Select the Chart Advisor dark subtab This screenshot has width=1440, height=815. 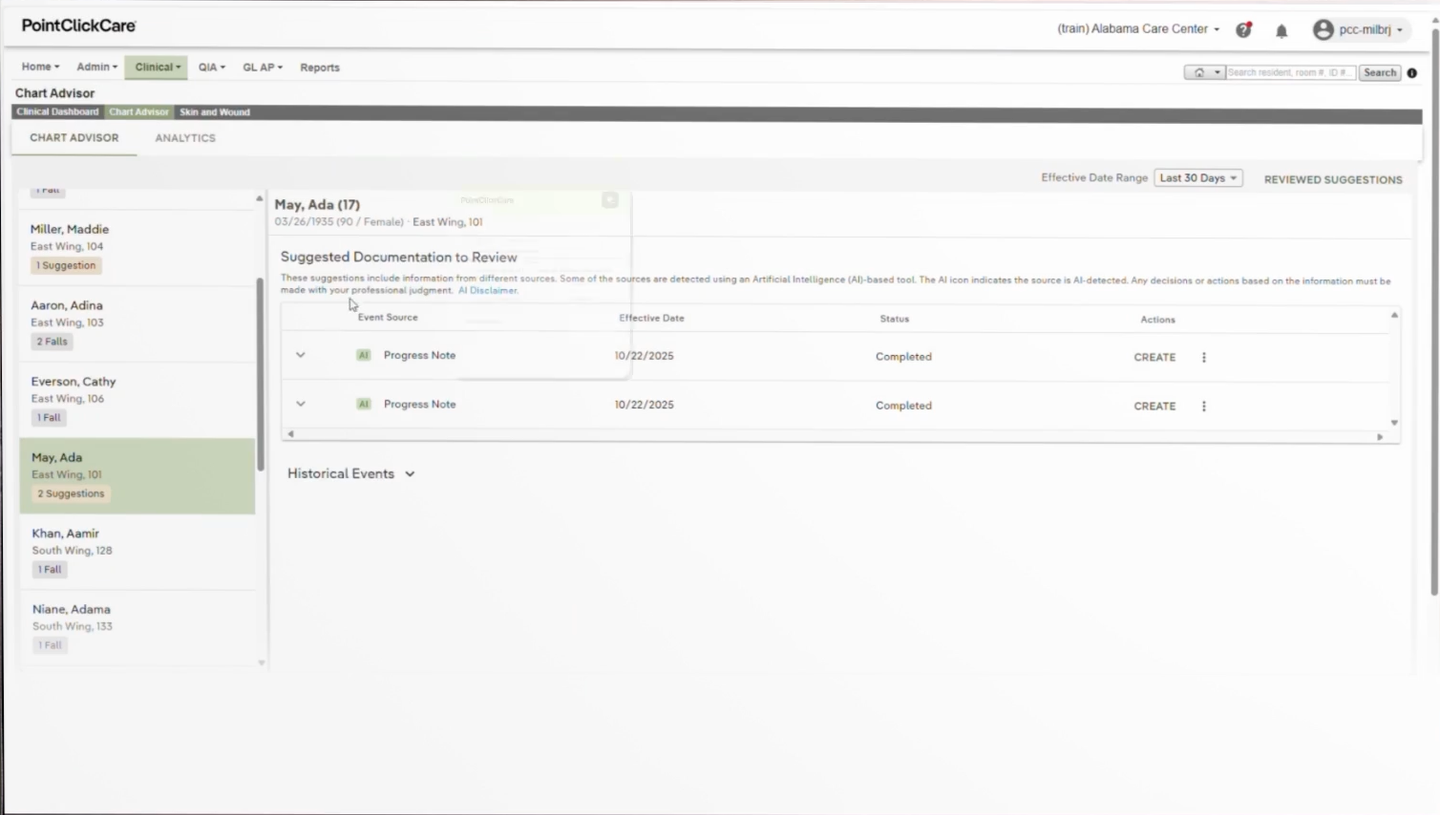(x=139, y=112)
